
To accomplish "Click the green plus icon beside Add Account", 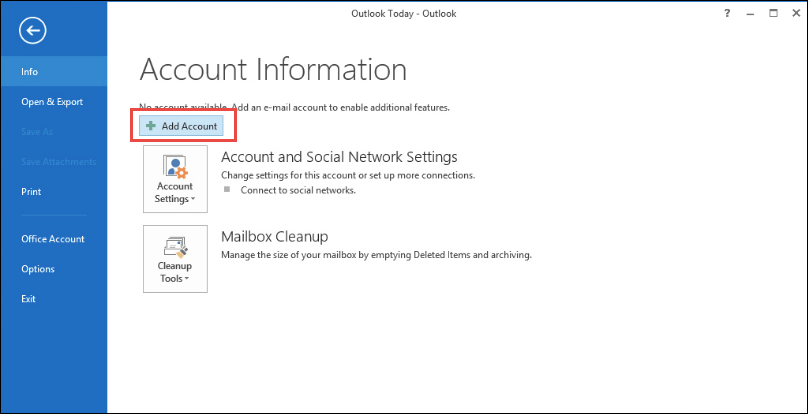I will pyautogui.click(x=150, y=126).
